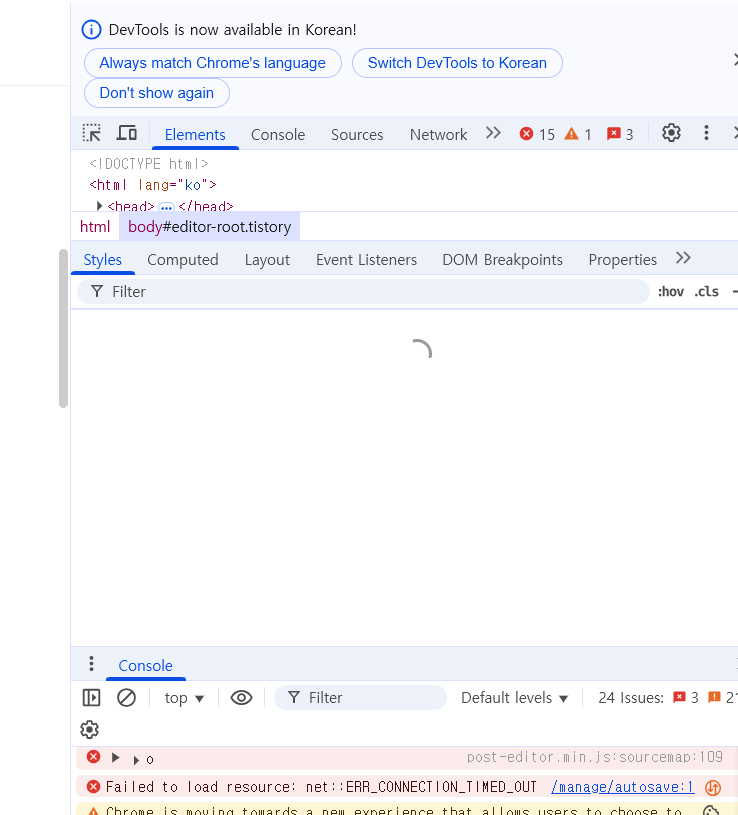Click the info icon in language banner
Viewport: 738px width, 815px height.
[x=91, y=30]
